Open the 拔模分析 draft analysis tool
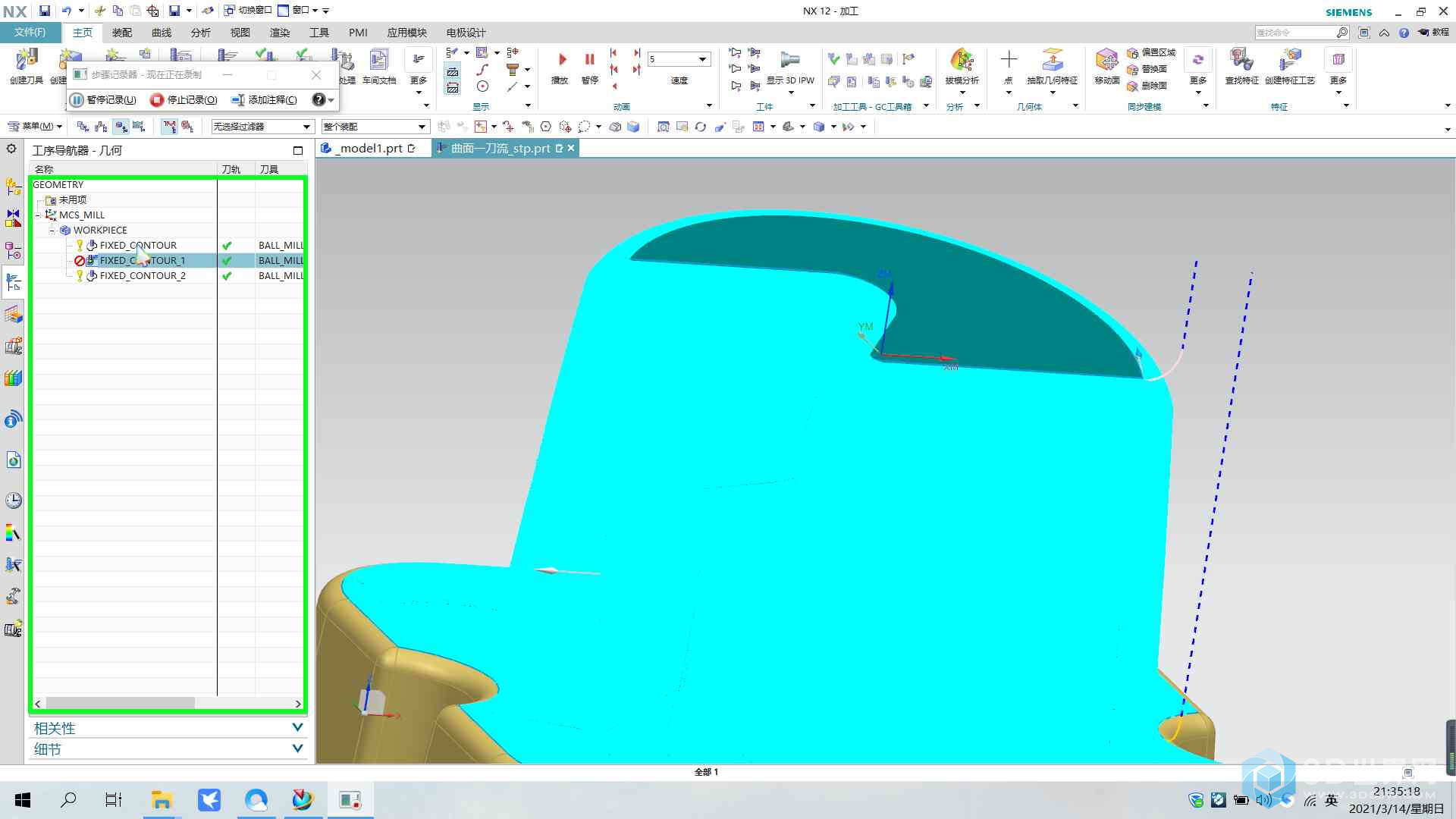Image resolution: width=1456 pixels, height=819 pixels. [962, 65]
